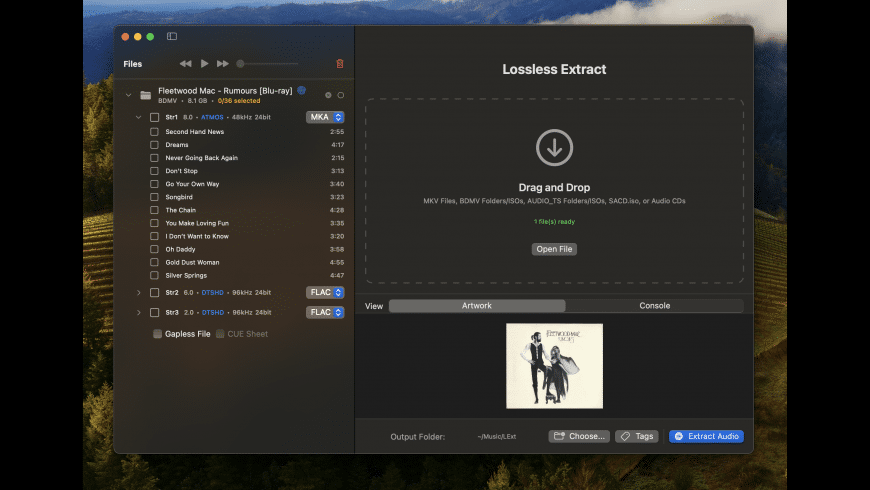Check the Second Hand News track
Viewport: 870px width, 490px height.
click(x=154, y=132)
